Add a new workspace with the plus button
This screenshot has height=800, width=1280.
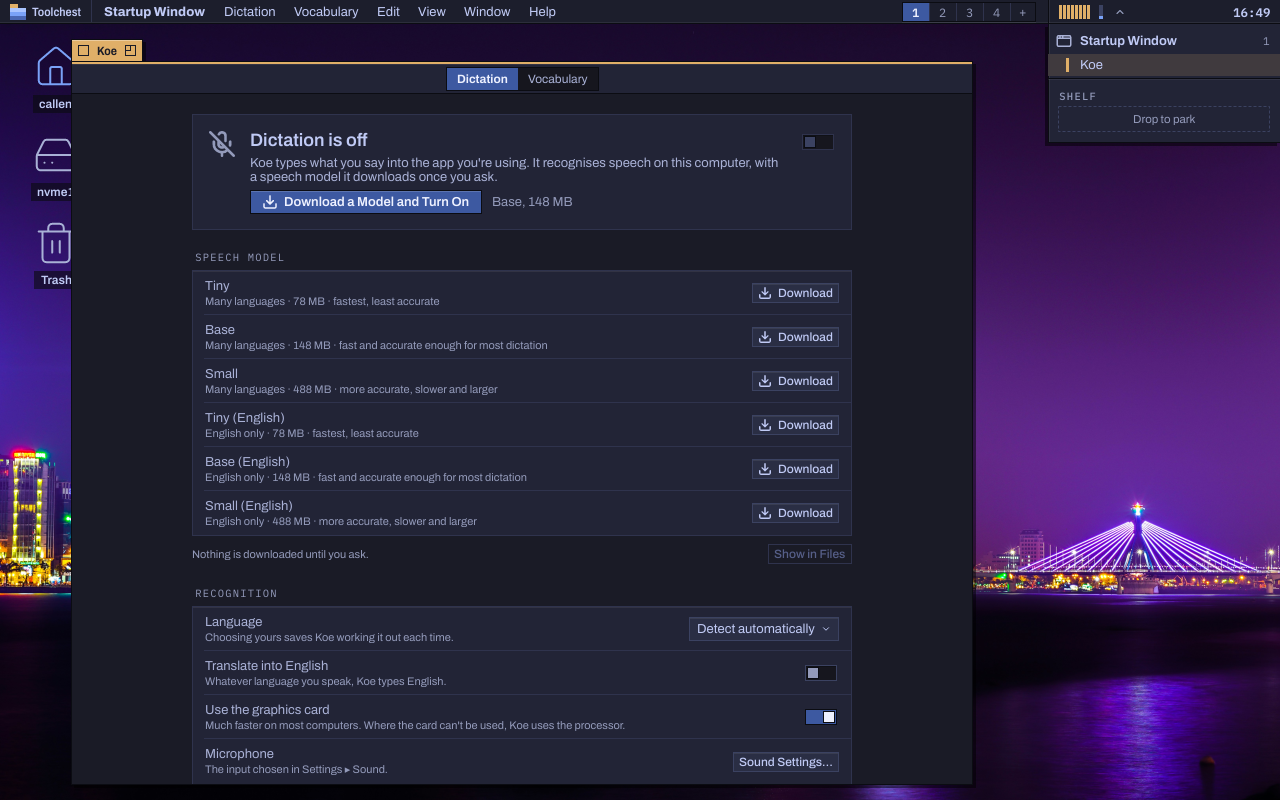pos(1022,12)
